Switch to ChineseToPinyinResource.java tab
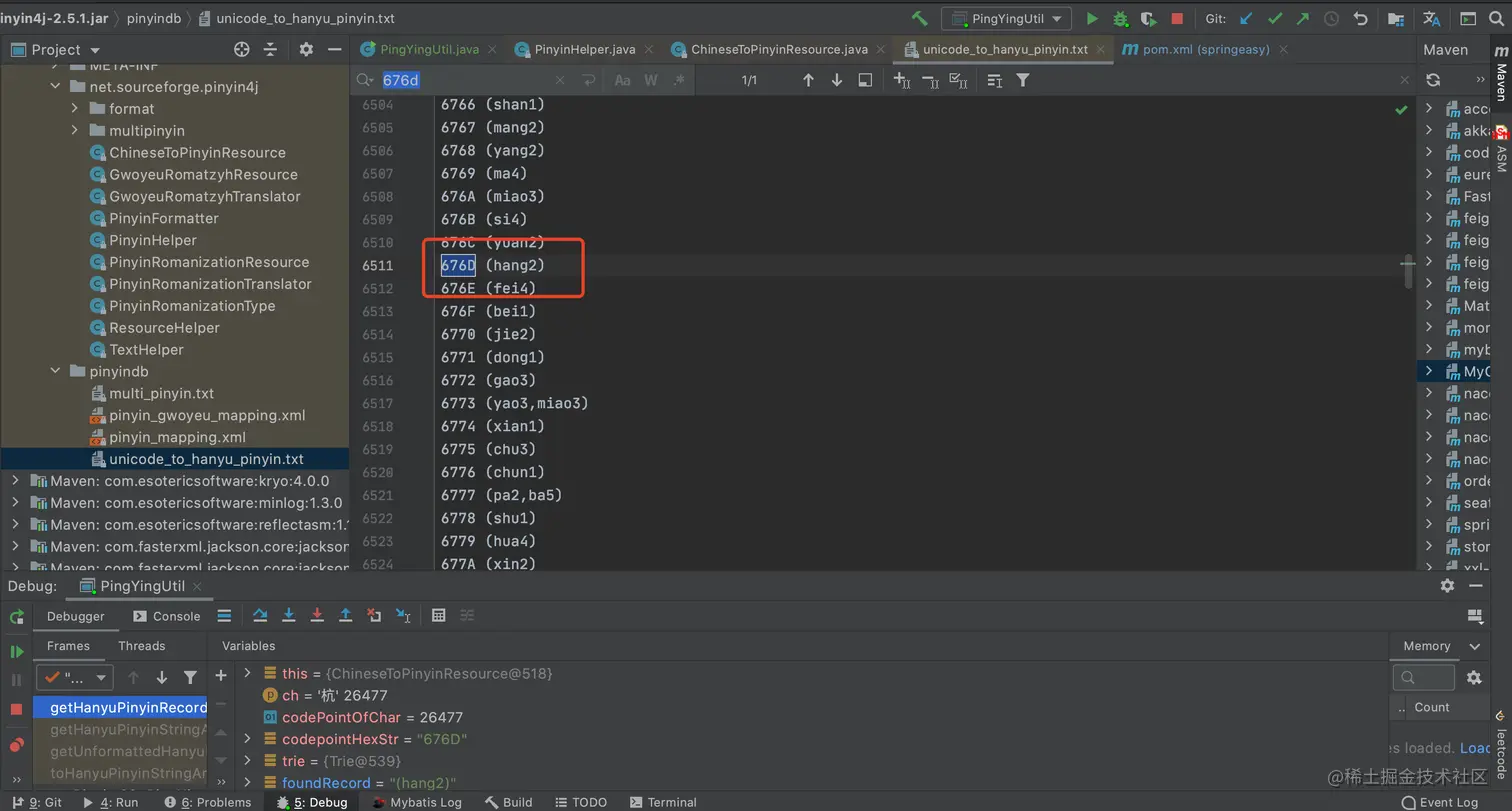The width and height of the screenshot is (1512, 811). 779,49
